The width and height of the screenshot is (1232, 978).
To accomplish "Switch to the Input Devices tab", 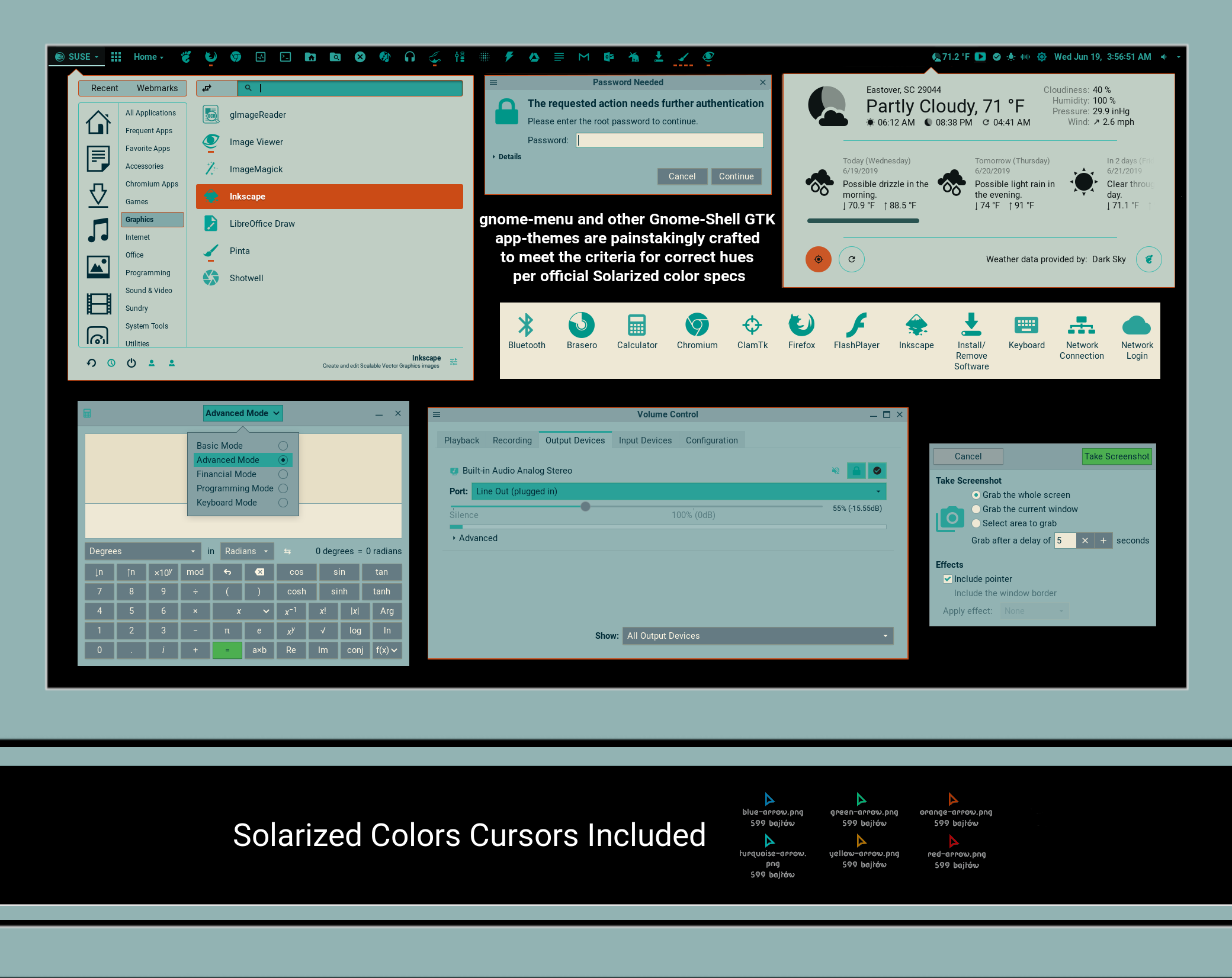I will [645, 440].
